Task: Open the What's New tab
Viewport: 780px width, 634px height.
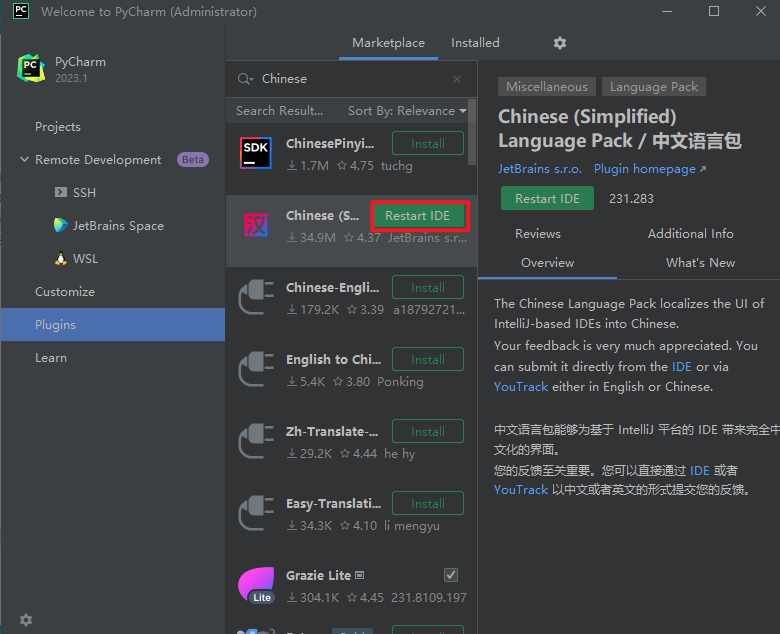Action: pyautogui.click(x=700, y=263)
